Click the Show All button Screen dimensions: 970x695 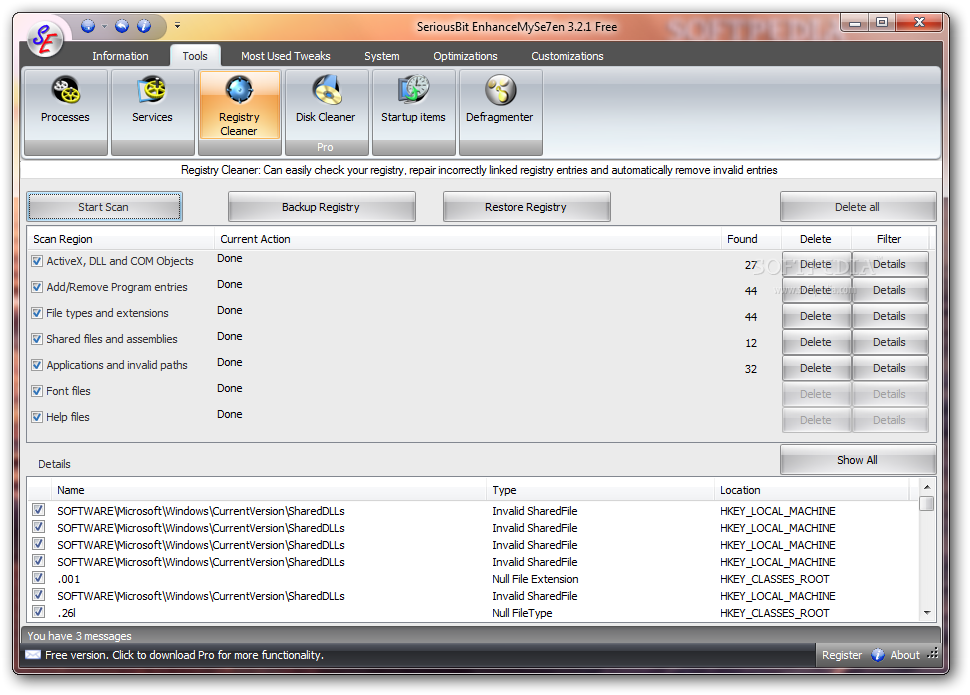click(857, 460)
